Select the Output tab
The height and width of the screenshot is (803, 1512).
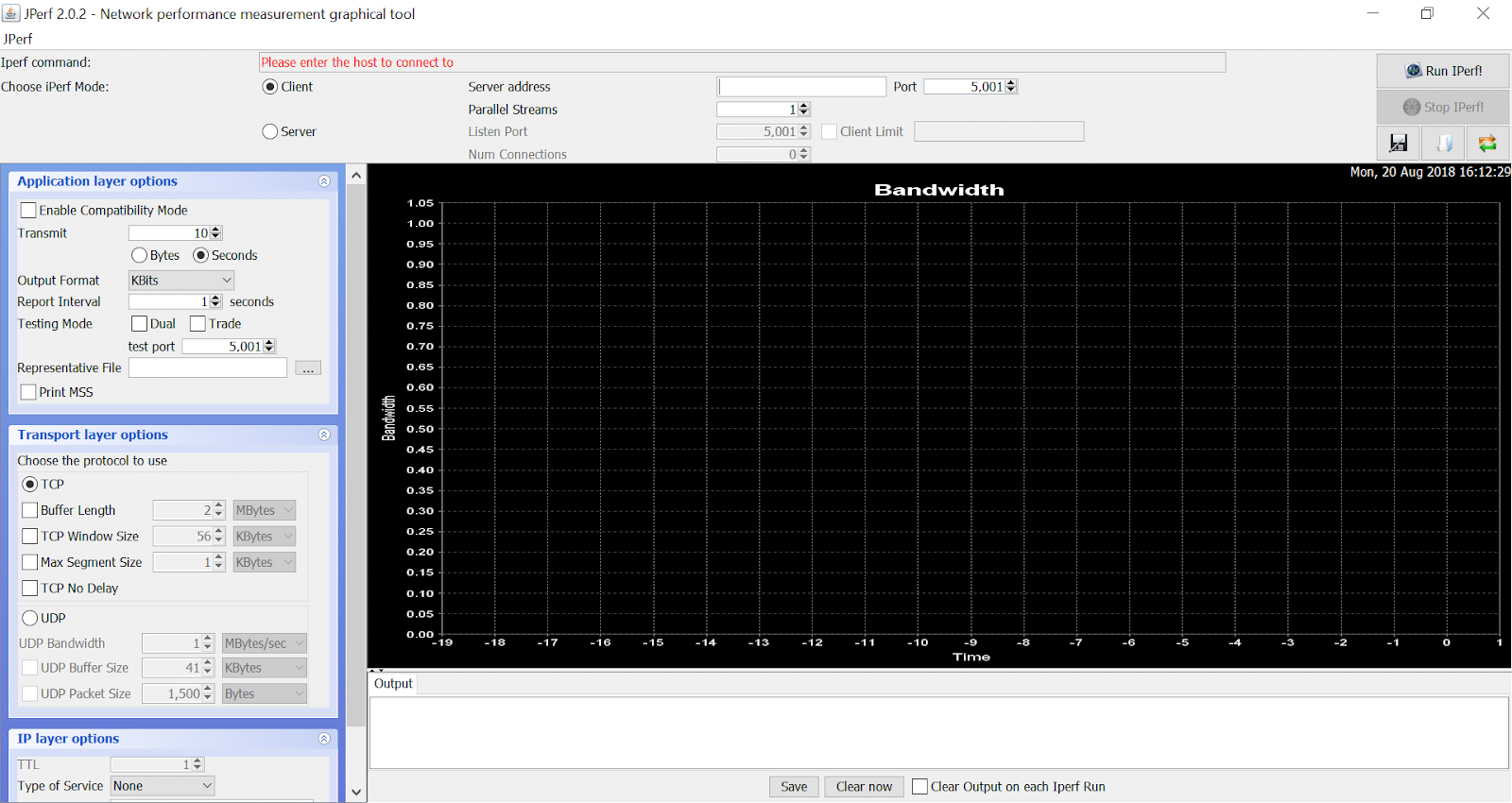click(x=393, y=684)
